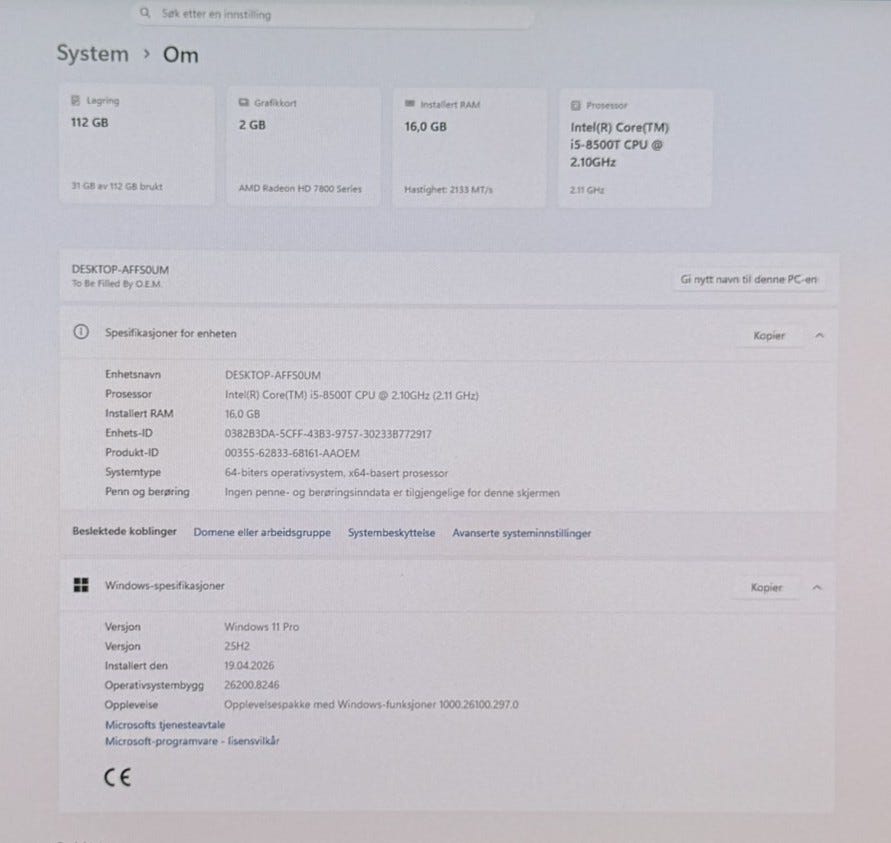Collapse Spesifikasjoner for enheten section
Image resolution: width=891 pixels, height=843 pixels.
coord(819,336)
